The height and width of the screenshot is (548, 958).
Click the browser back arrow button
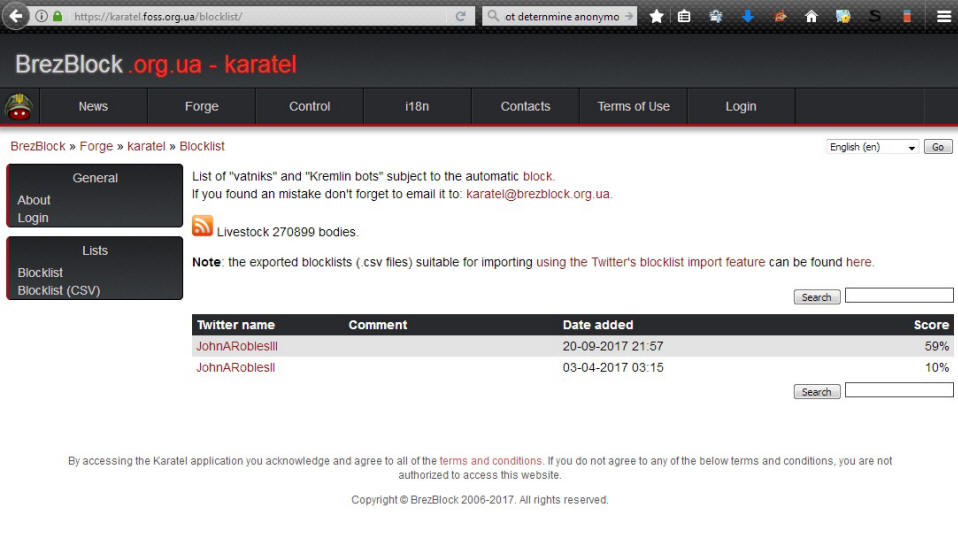(16, 16)
